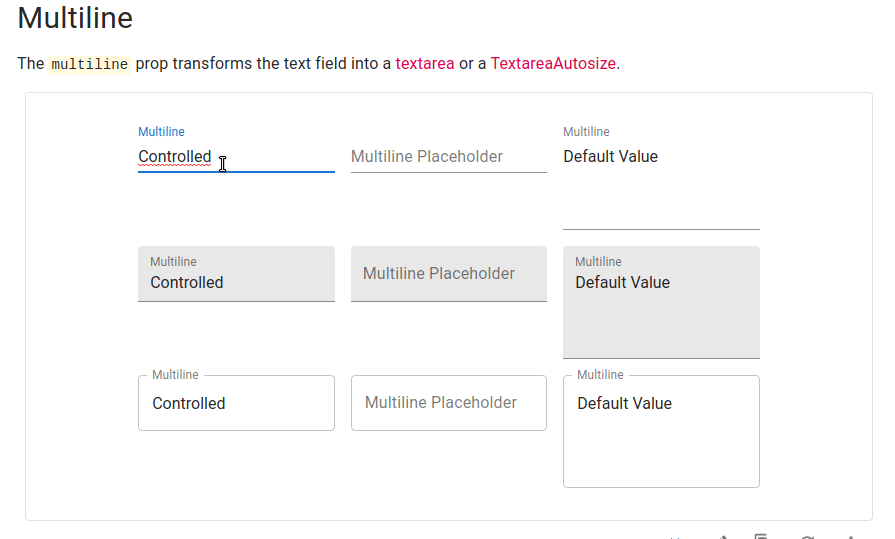Focus the outlined Controlled textarea

236,403
